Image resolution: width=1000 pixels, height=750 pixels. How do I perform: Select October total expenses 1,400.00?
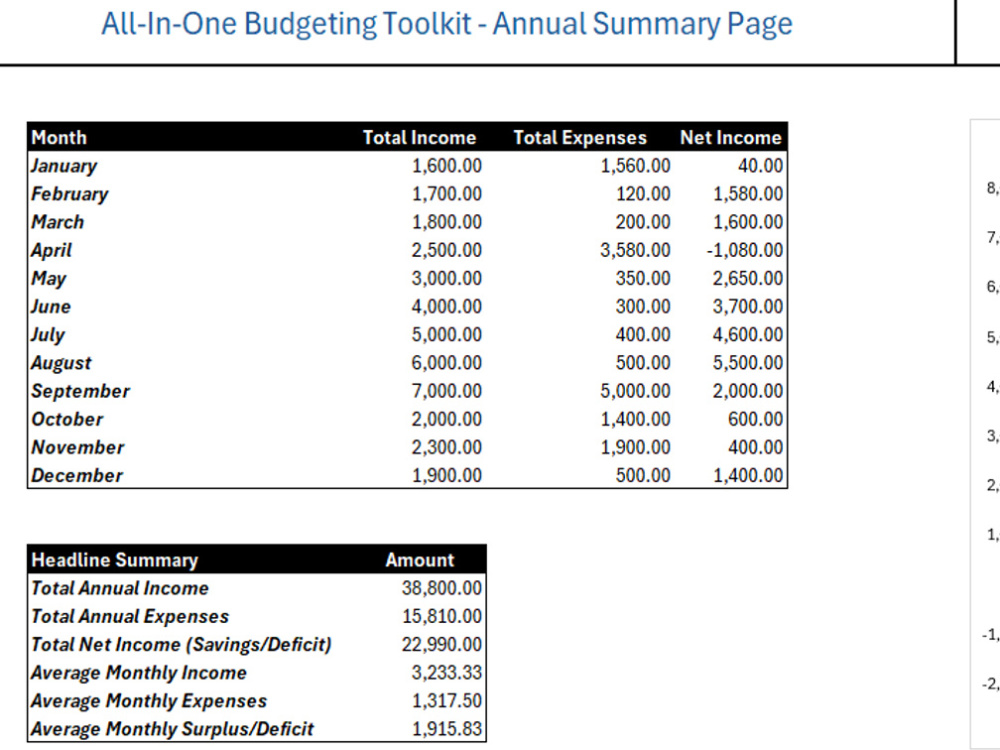pyautogui.click(x=635, y=419)
